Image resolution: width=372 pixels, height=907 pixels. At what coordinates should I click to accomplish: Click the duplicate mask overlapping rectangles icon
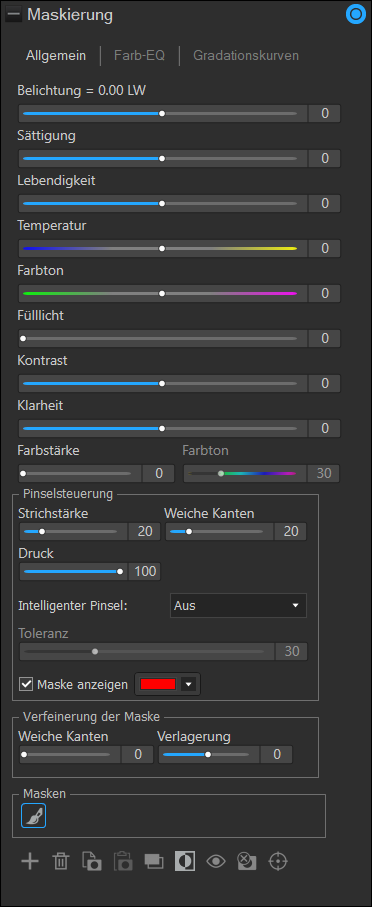coord(154,861)
